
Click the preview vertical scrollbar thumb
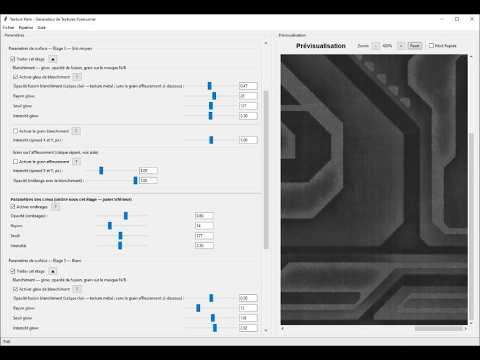click(471, 226)
